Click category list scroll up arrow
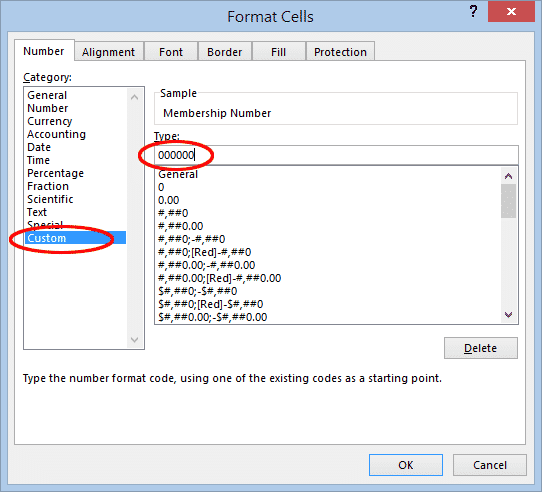This screenshot has width=542, height=492. tap(134, 98)
